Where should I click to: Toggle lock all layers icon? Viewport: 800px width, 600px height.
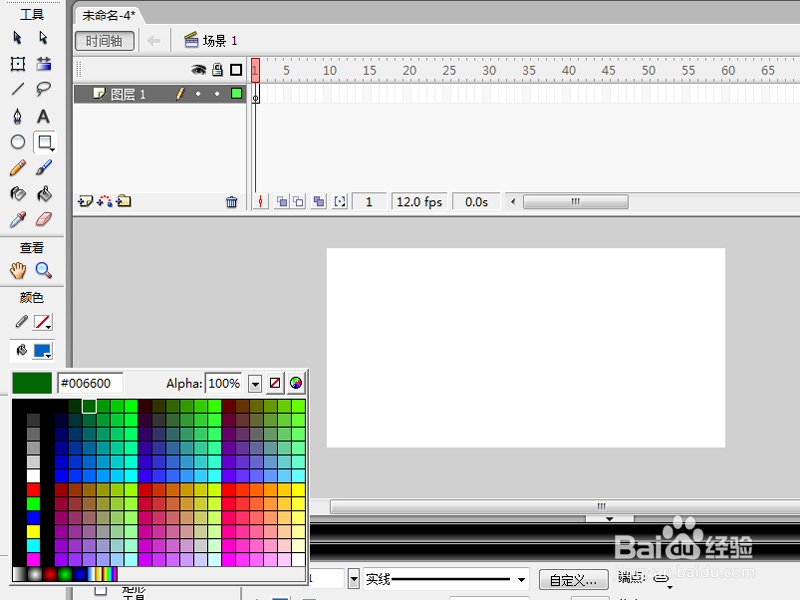coord(217,70)
